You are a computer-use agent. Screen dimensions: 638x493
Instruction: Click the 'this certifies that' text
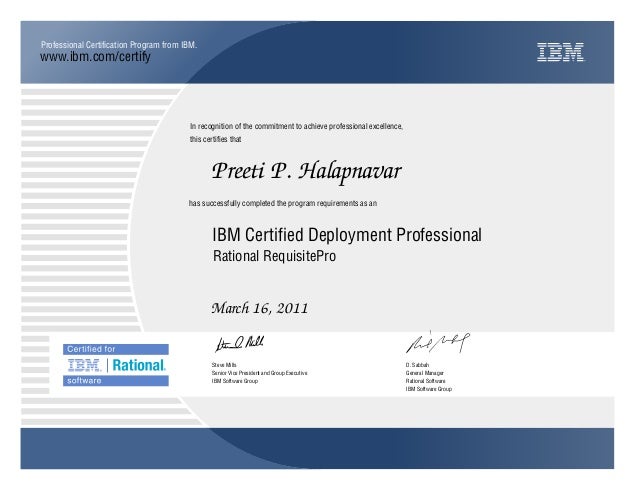point(215,139)
